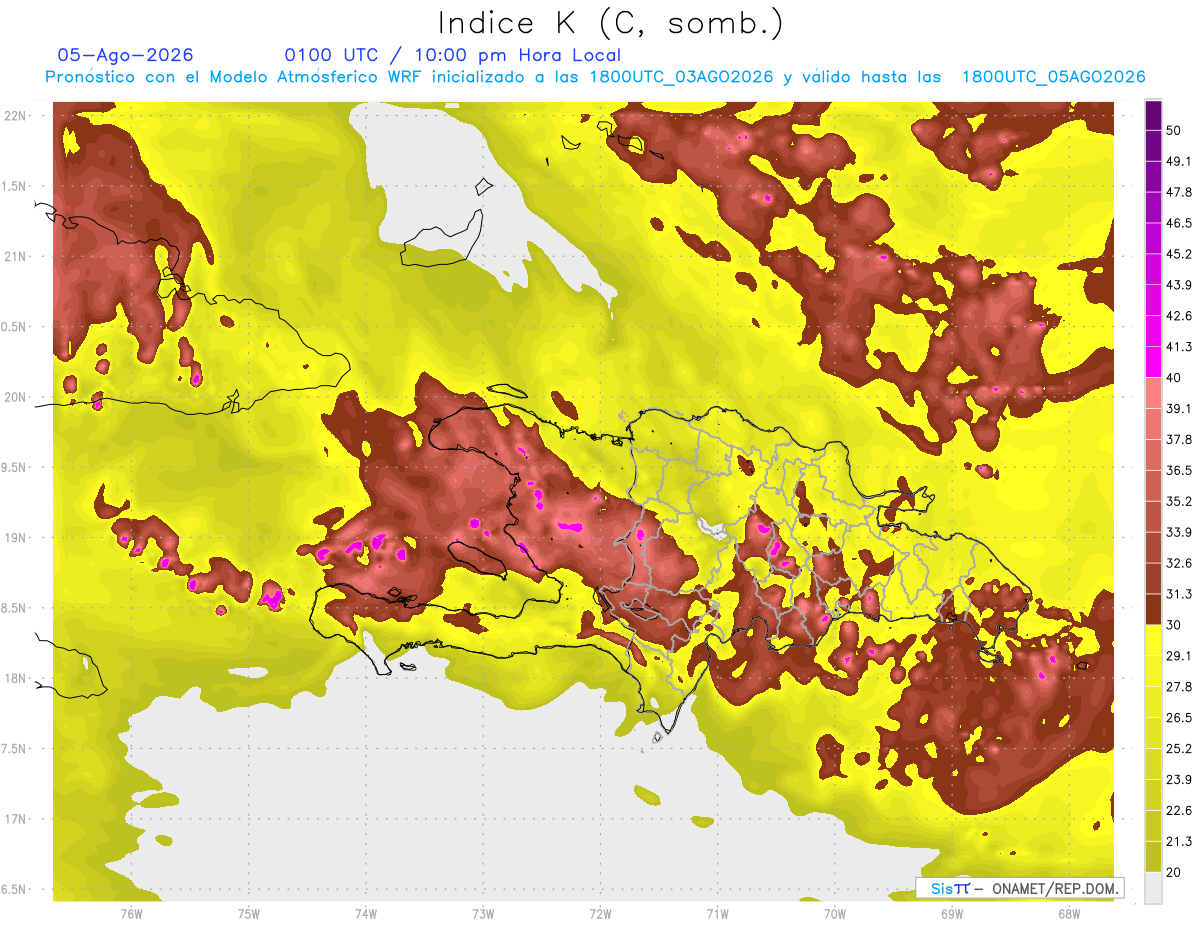Screen dimensions: 1200x927
Task: Click the longitude label "75W"
Action: [249, 913]
